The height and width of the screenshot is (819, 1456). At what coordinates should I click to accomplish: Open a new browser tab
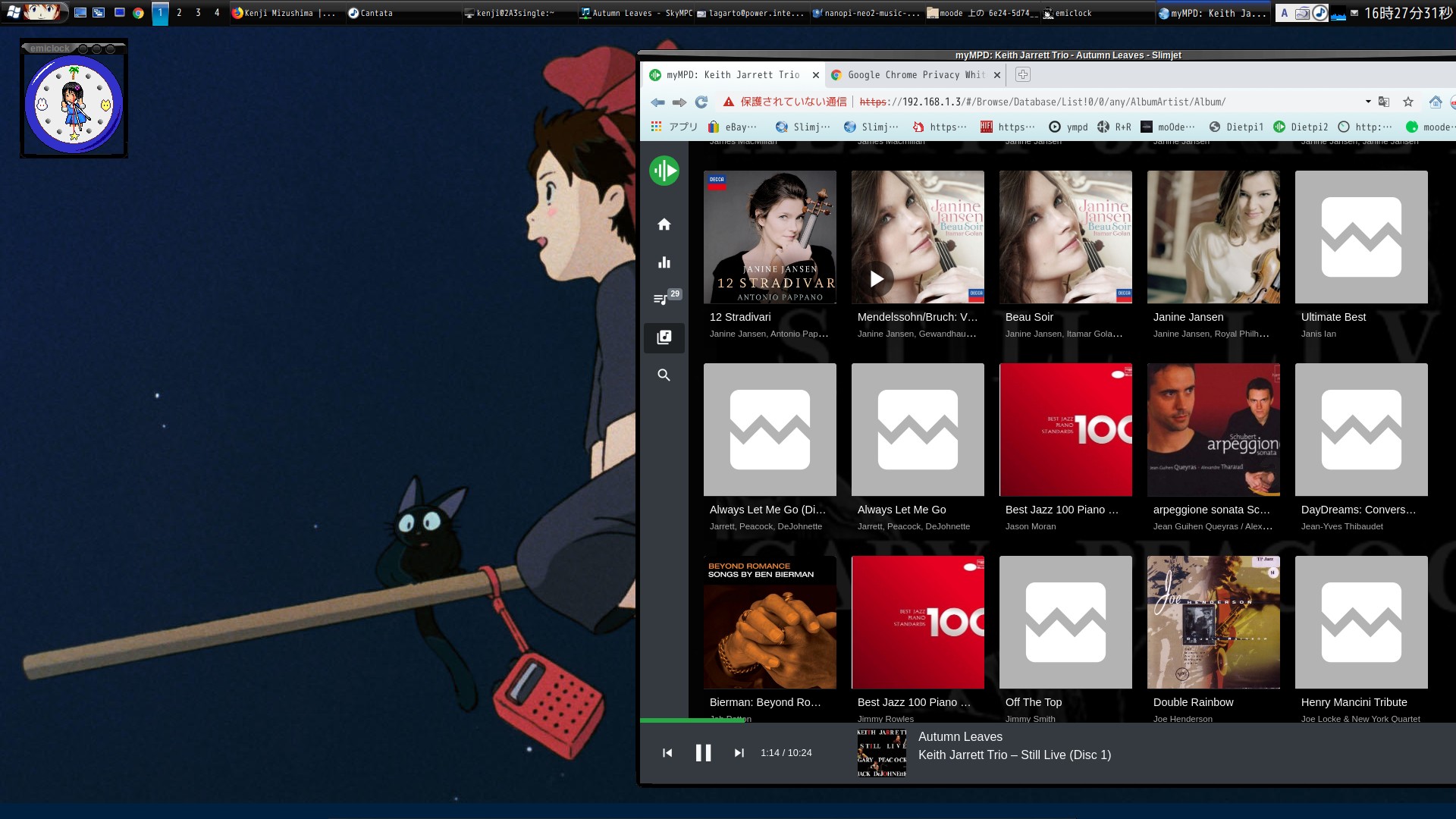click(1022, 74)
